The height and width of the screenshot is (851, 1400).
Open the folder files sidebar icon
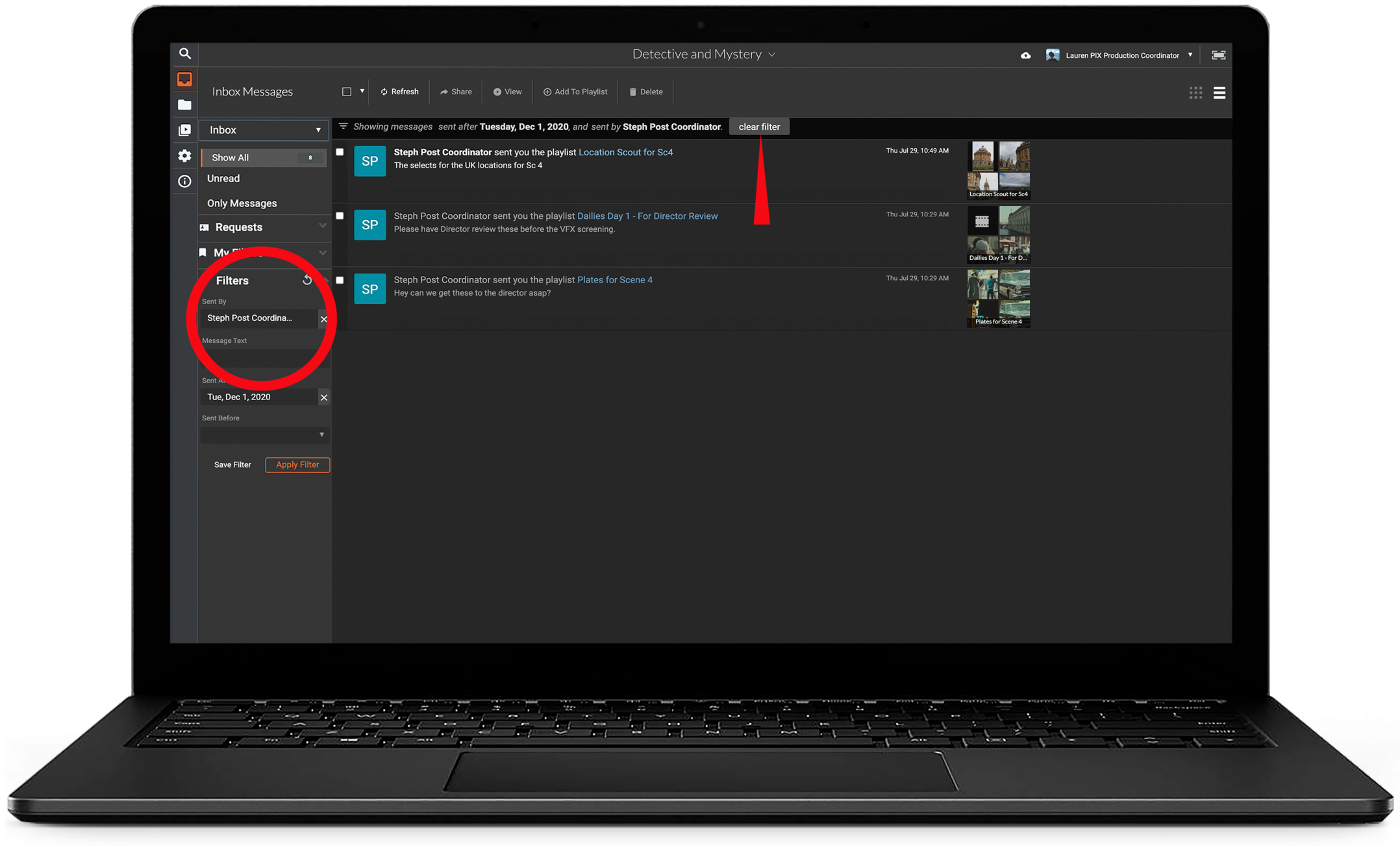click(184, 105)
